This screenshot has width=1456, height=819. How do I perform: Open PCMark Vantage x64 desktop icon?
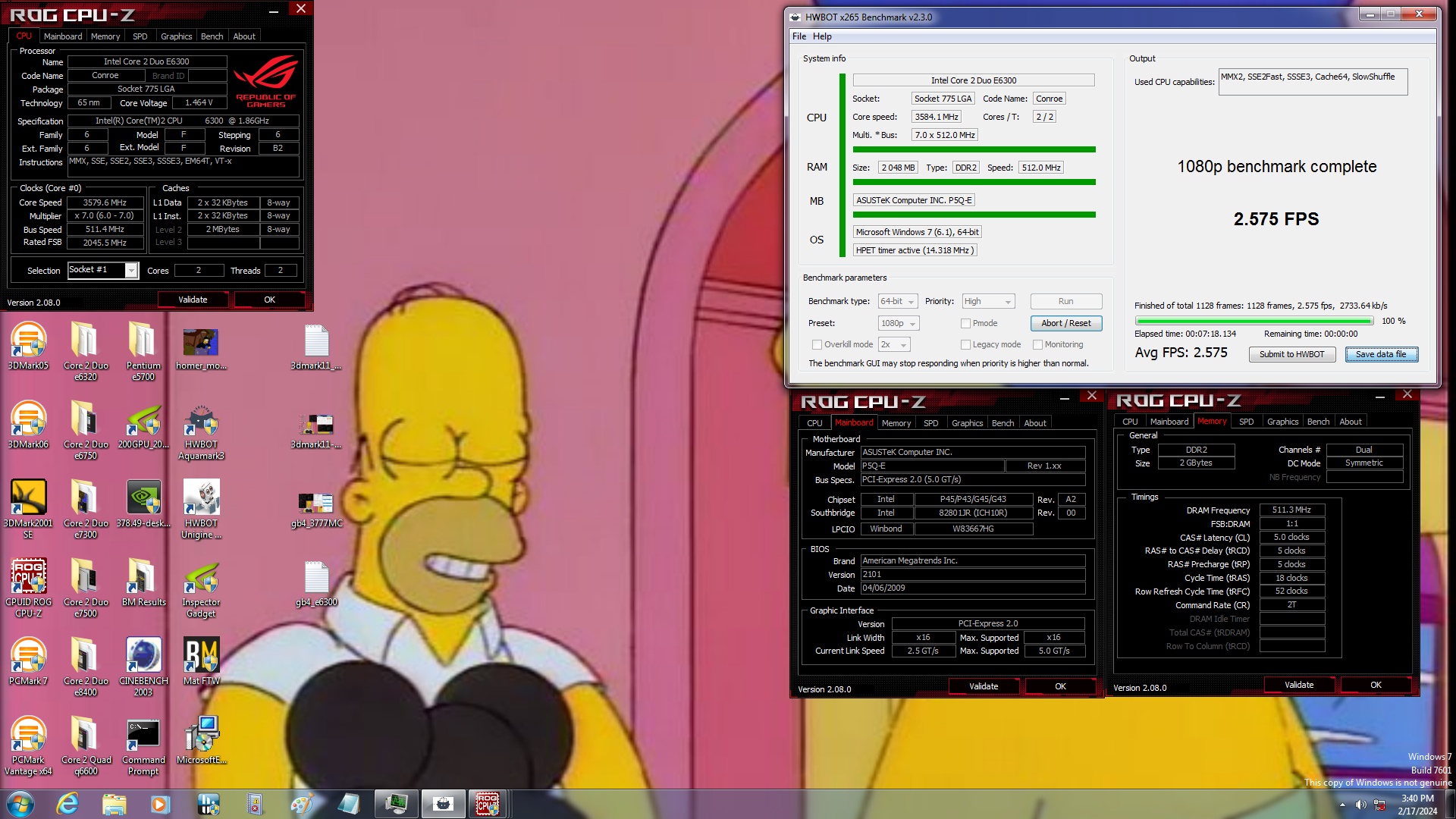pos(28,745)
